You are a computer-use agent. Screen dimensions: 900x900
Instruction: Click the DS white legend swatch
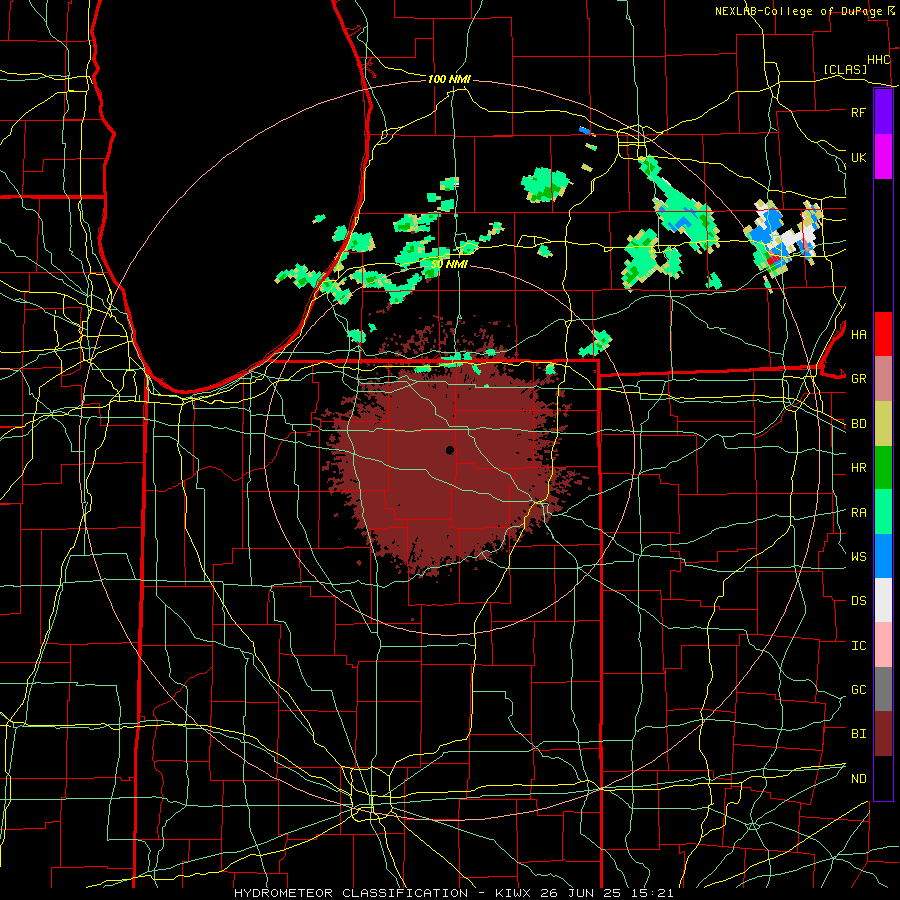pos(883,600)
